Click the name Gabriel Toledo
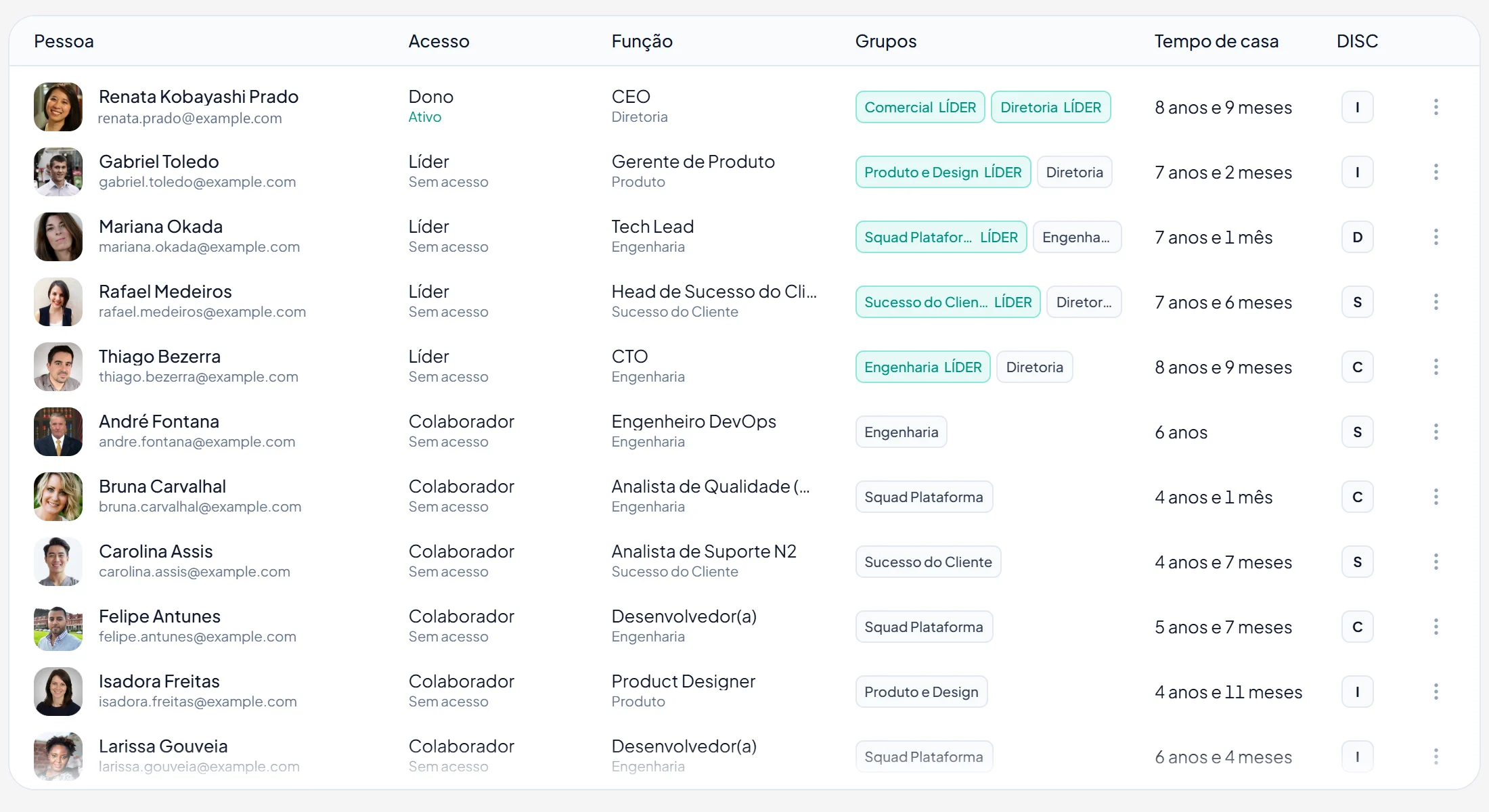This screenshot has width=1489, height=812. (x=159, y=161)
